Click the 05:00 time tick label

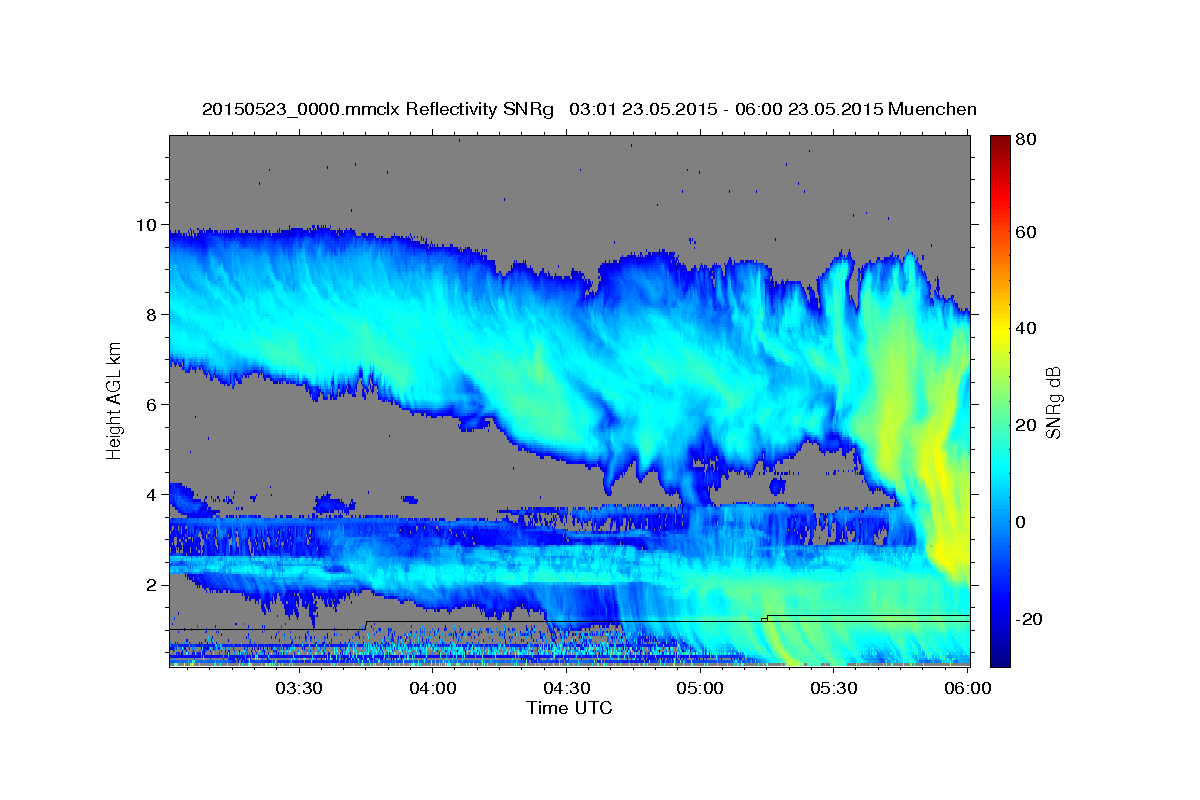700,688
